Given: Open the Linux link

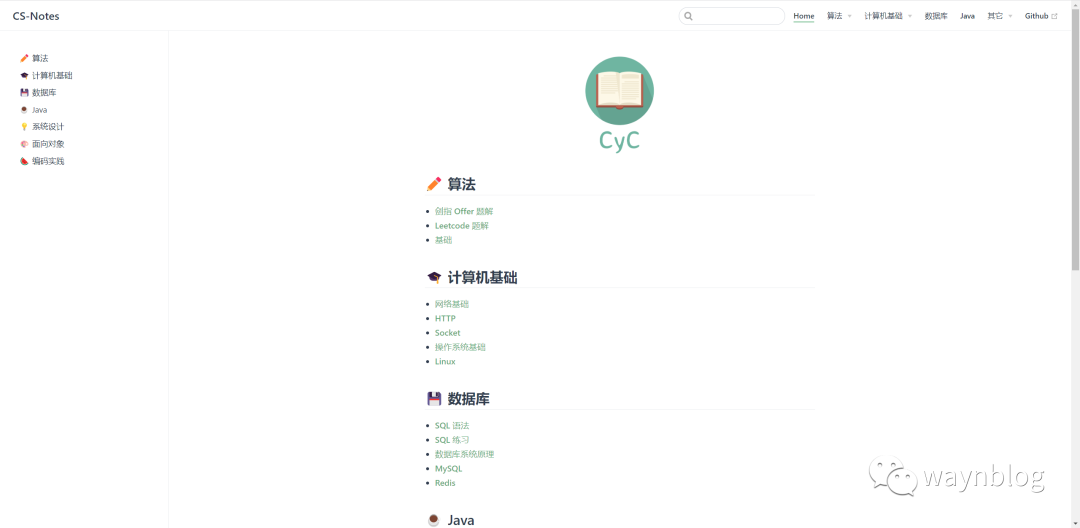Looking at the screenshot, I should point(445,361).
